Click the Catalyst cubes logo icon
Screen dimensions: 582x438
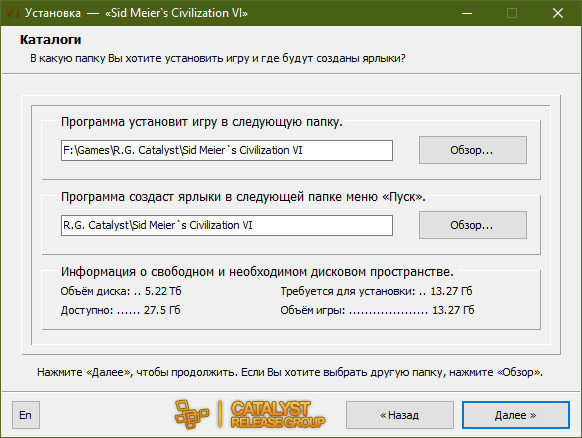point(192,414)
